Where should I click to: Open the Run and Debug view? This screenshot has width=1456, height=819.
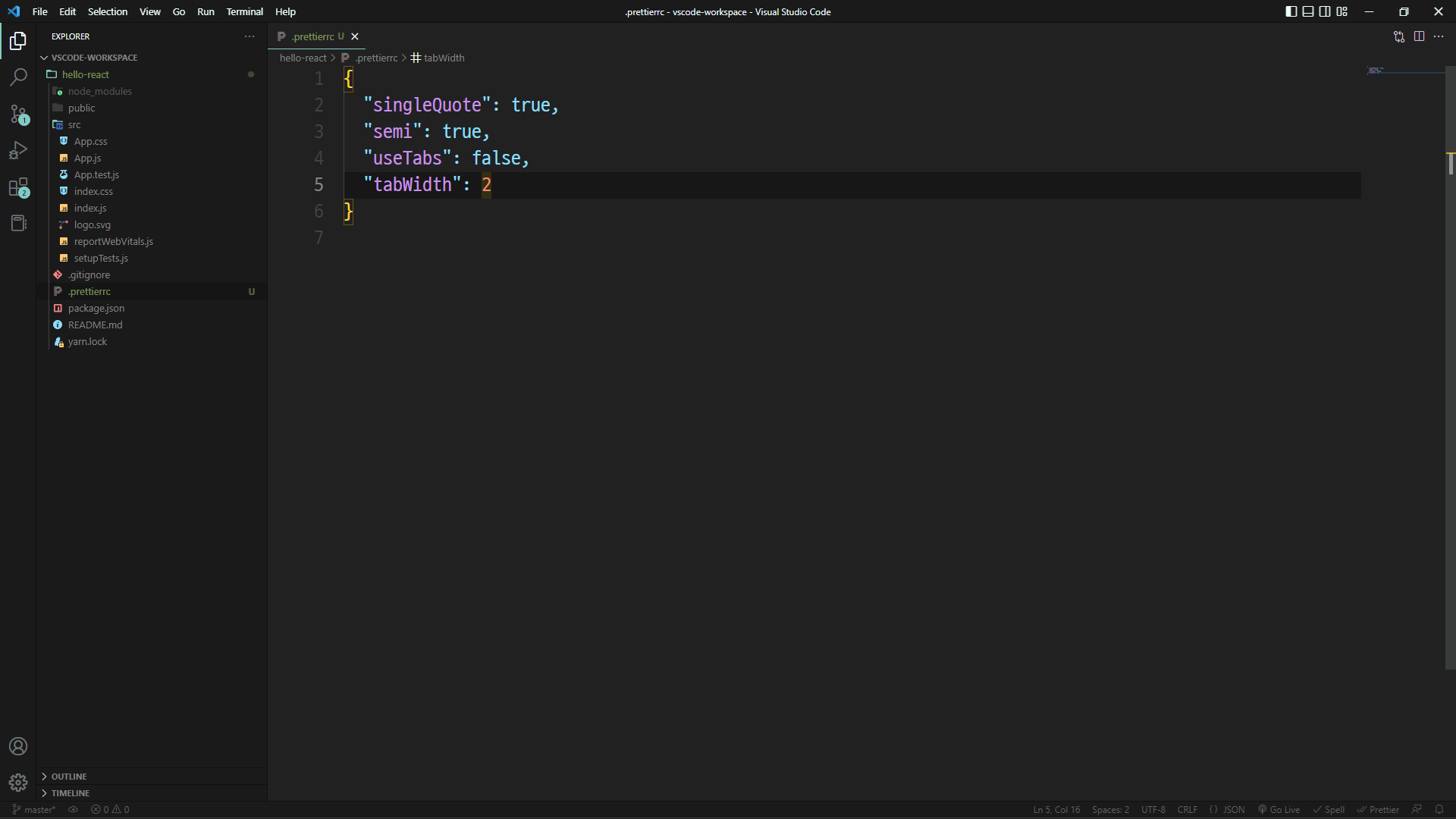click(x=18, y=151)
